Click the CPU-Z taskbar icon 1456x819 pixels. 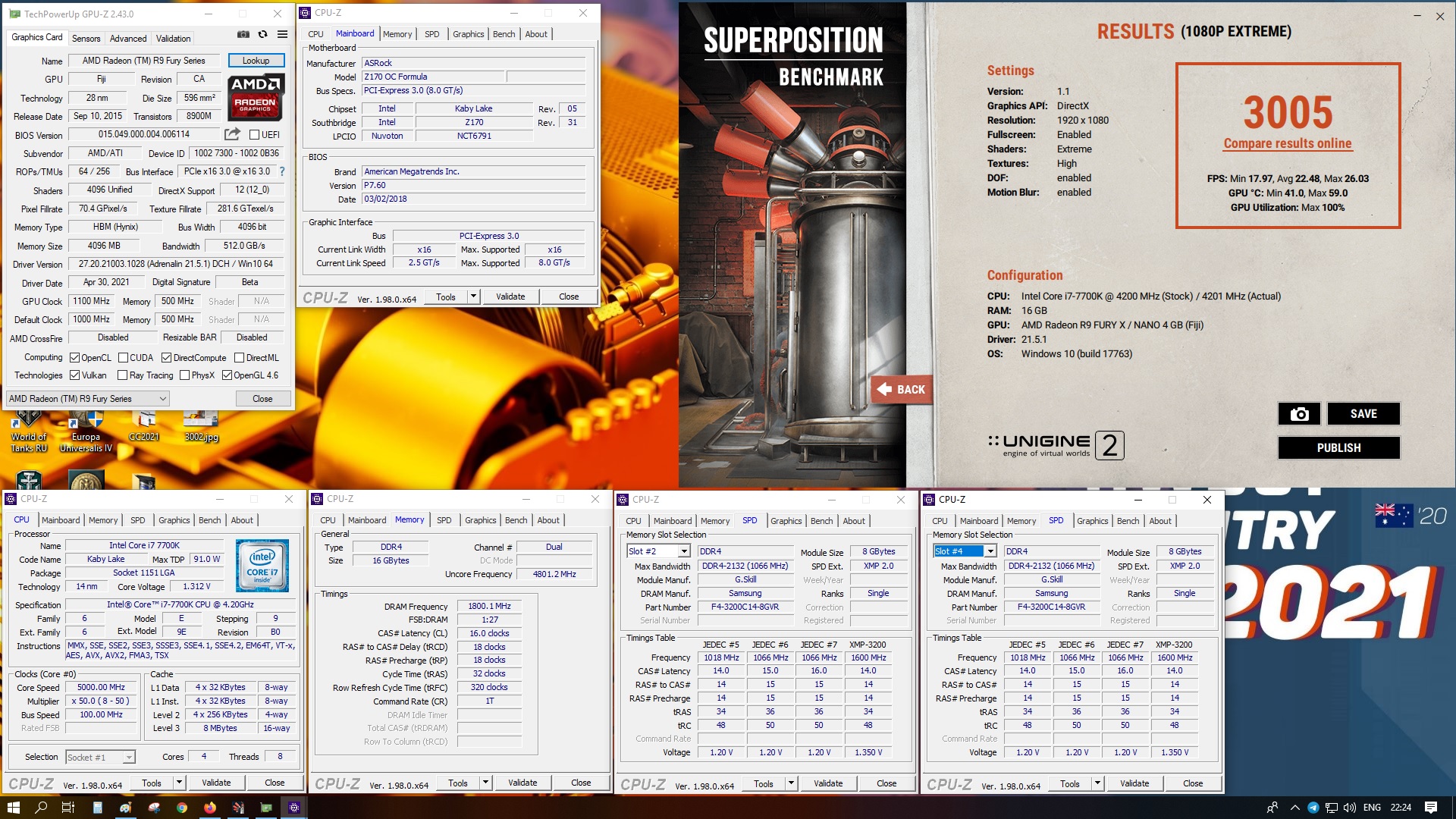294,808
